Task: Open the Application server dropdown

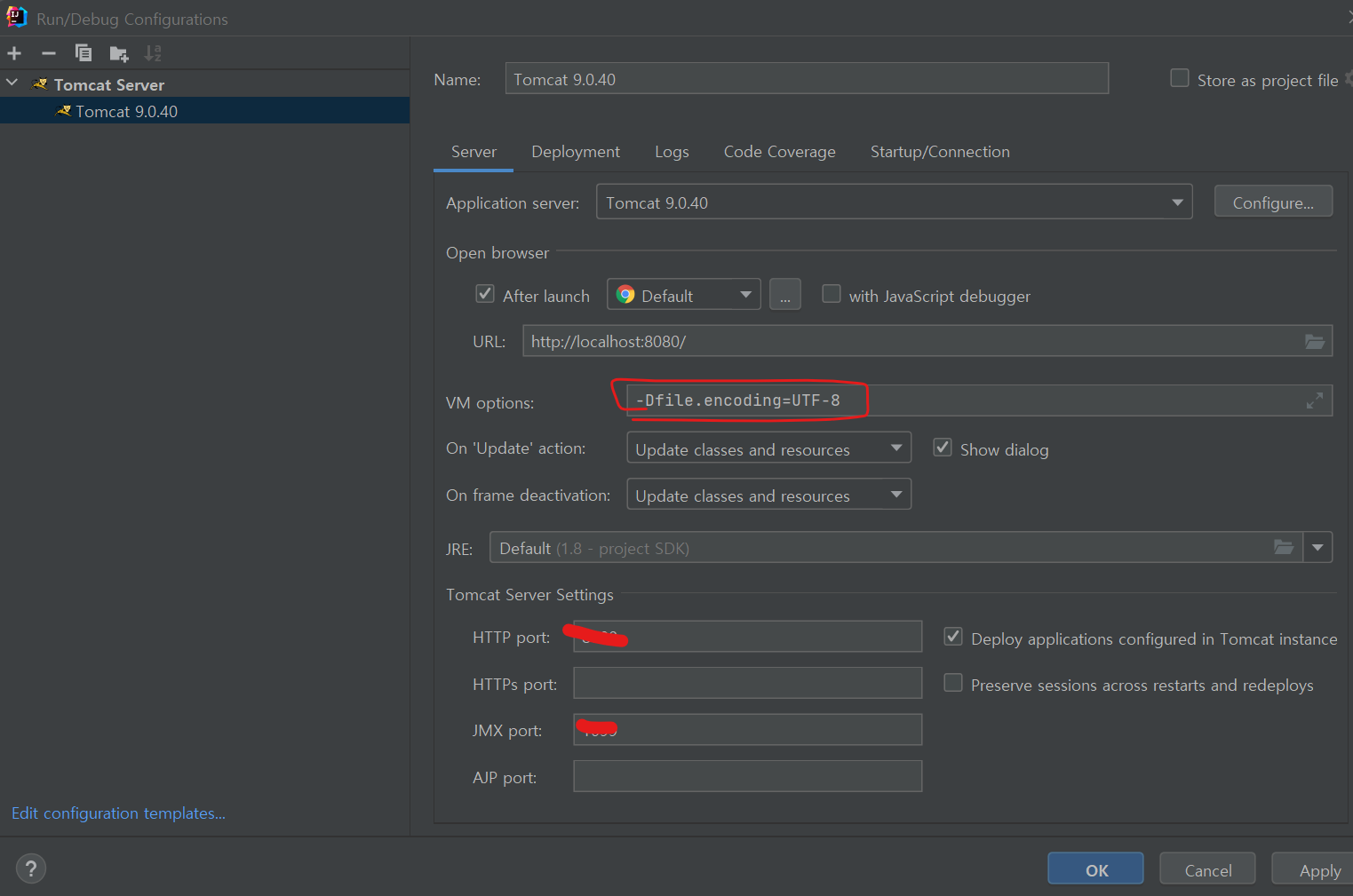Action: (x=895, y=202)
